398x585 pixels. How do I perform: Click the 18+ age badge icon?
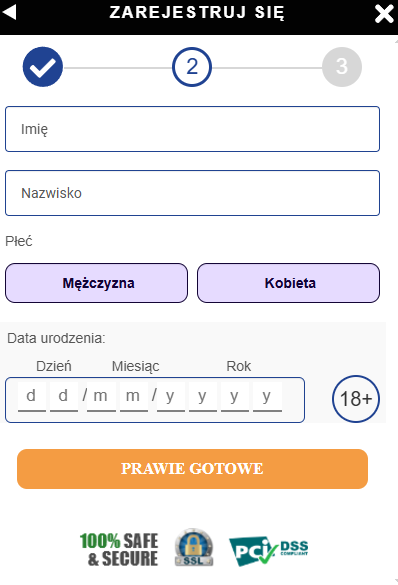tap(356, 399)
